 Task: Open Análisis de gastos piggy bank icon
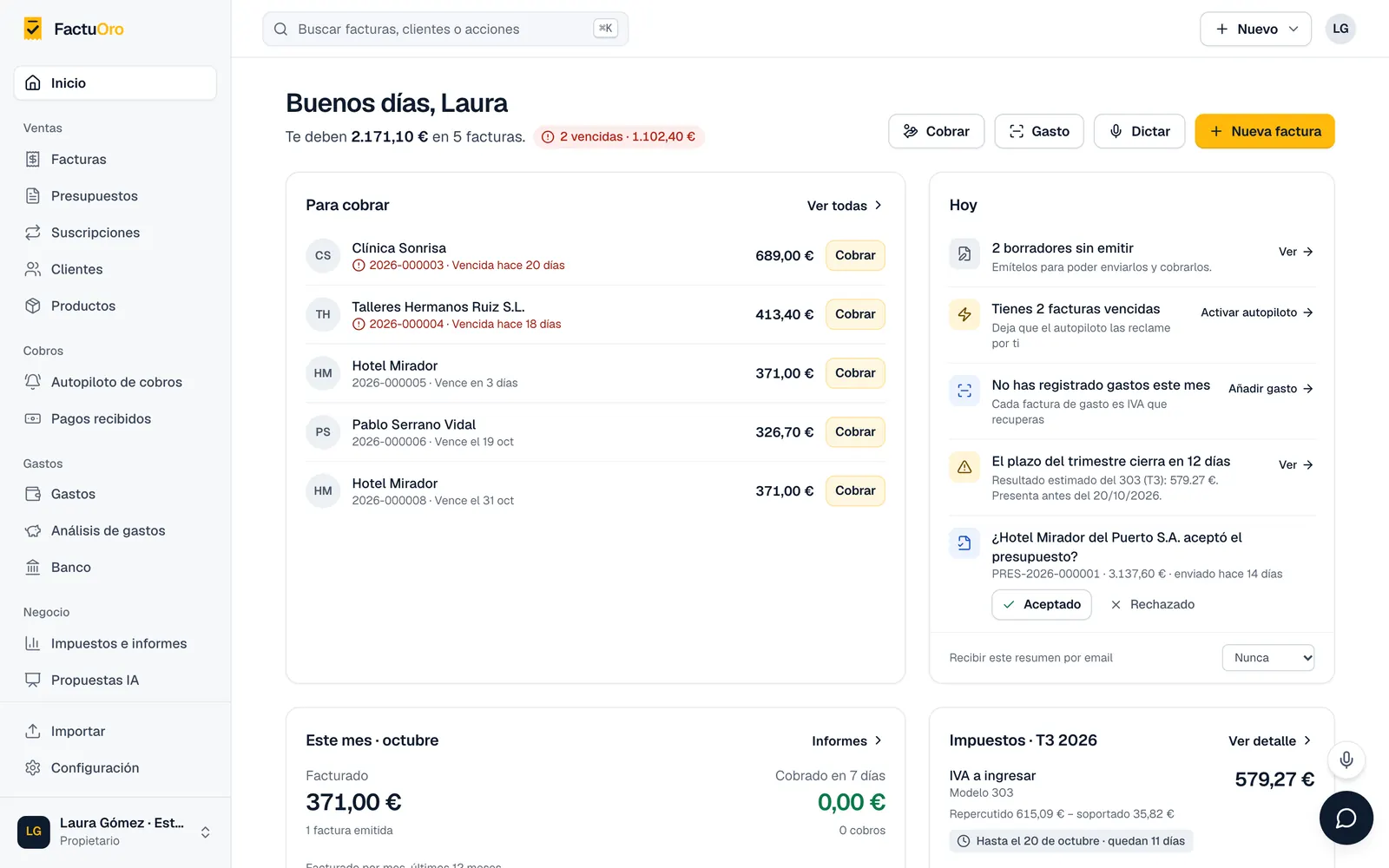tap(33, 530)
